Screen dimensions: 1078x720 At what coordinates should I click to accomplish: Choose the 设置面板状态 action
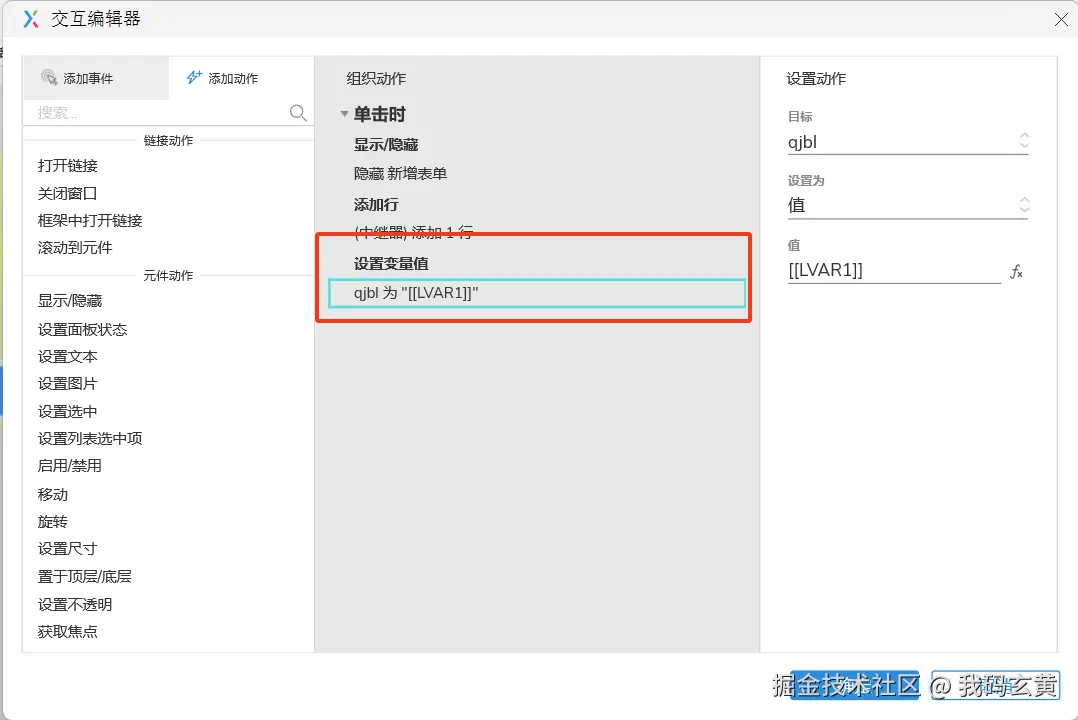click(82, 329)
